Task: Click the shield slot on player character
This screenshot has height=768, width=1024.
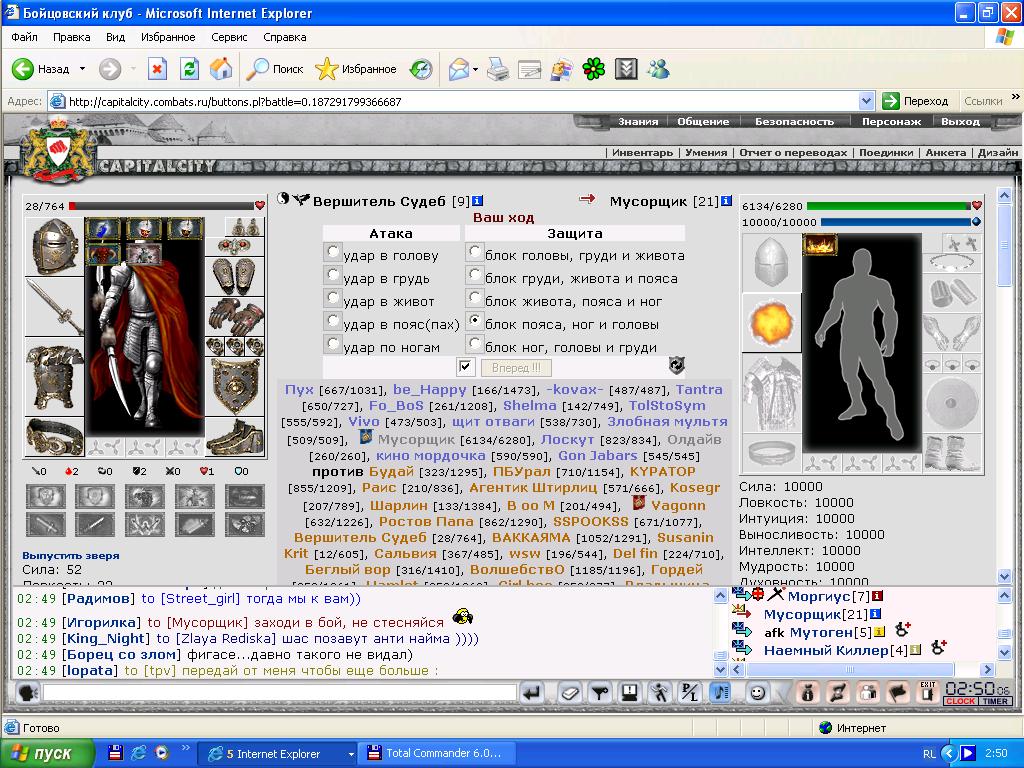Action: point(236,387)
